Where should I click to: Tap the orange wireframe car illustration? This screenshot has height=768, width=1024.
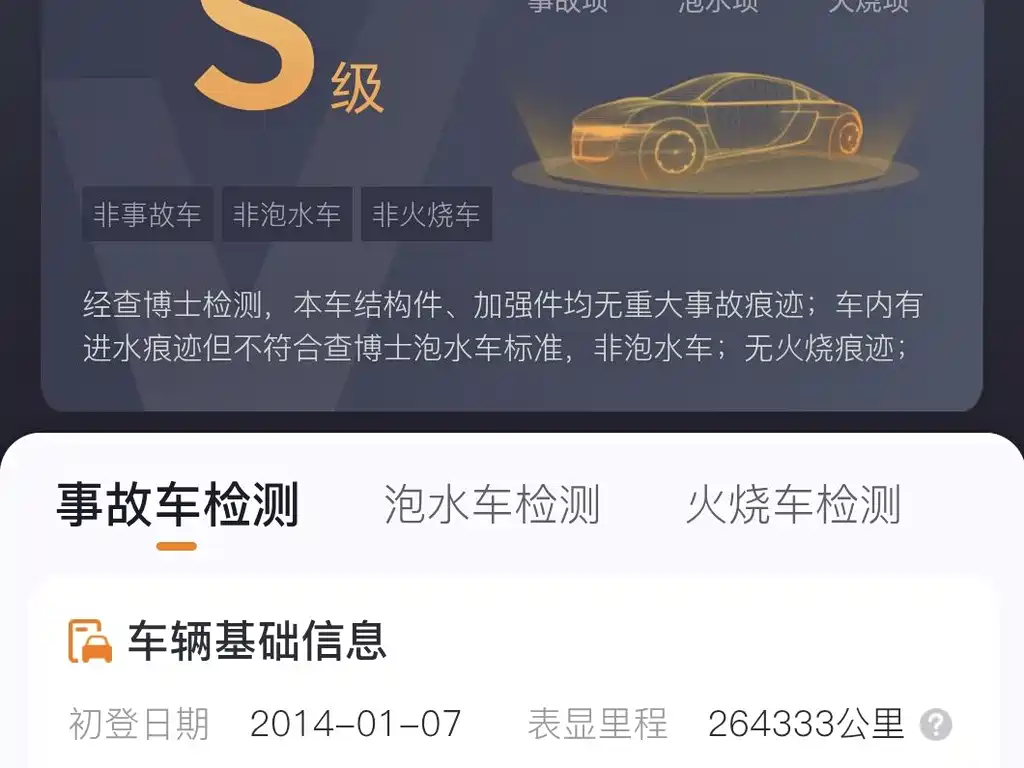[x=716, y=133]
